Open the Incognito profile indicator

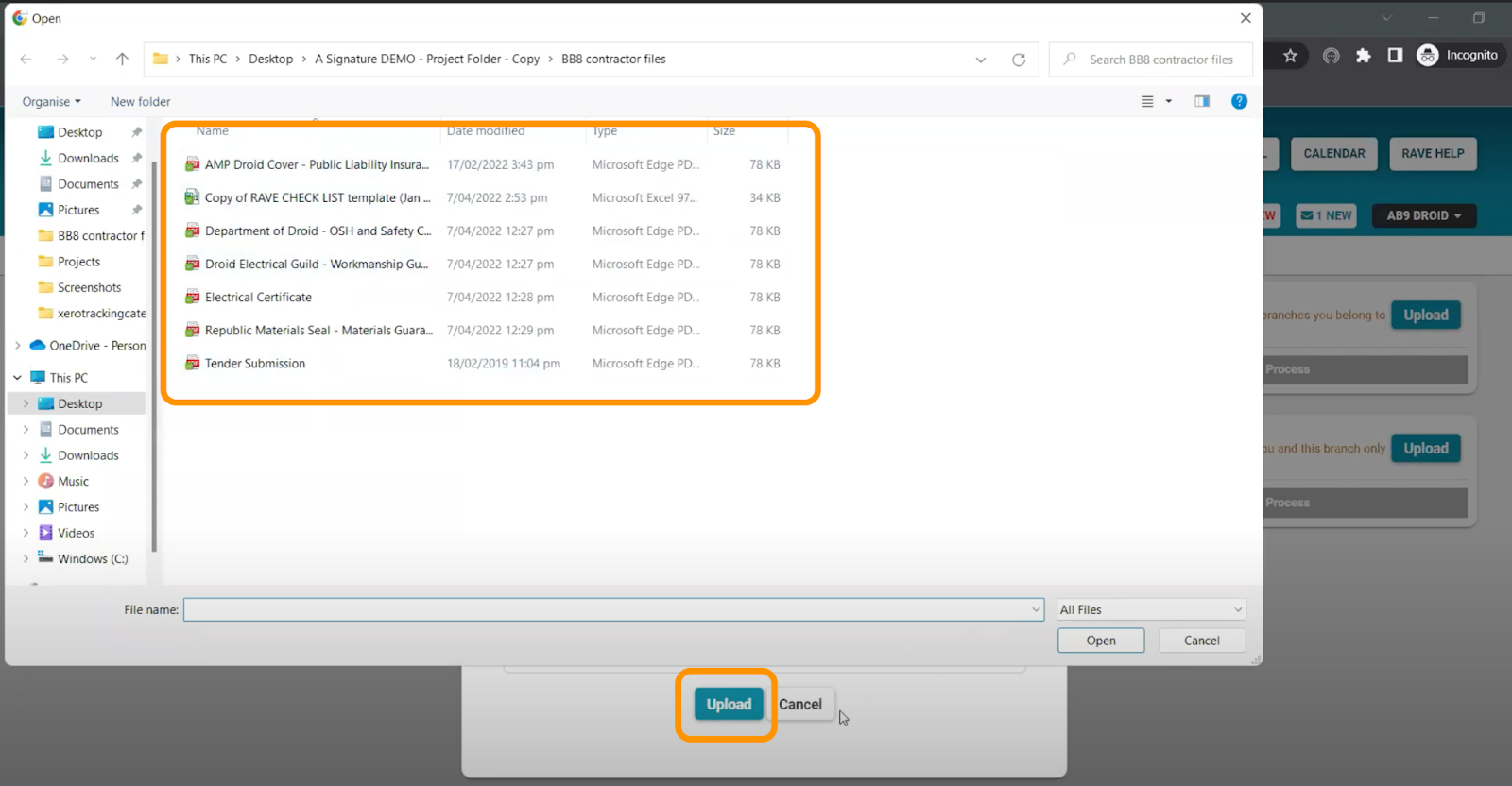tap(1458, 55)
